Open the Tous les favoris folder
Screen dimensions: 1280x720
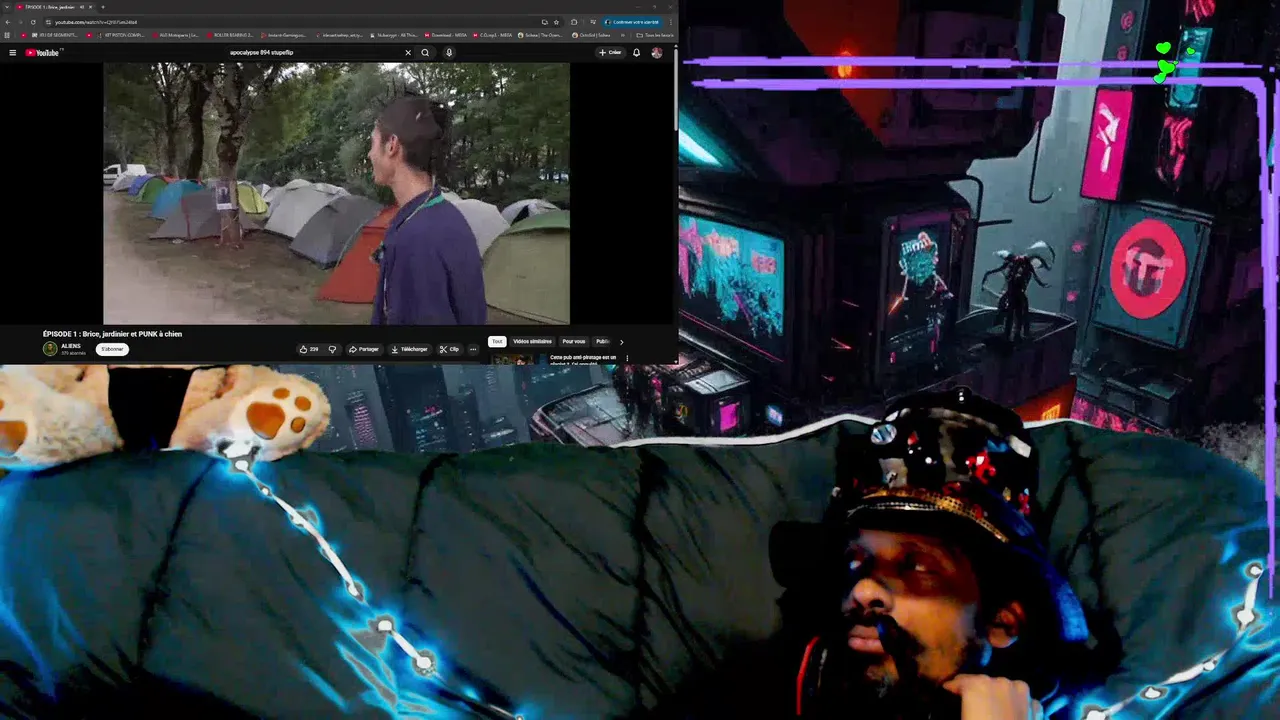pos(654,35)
